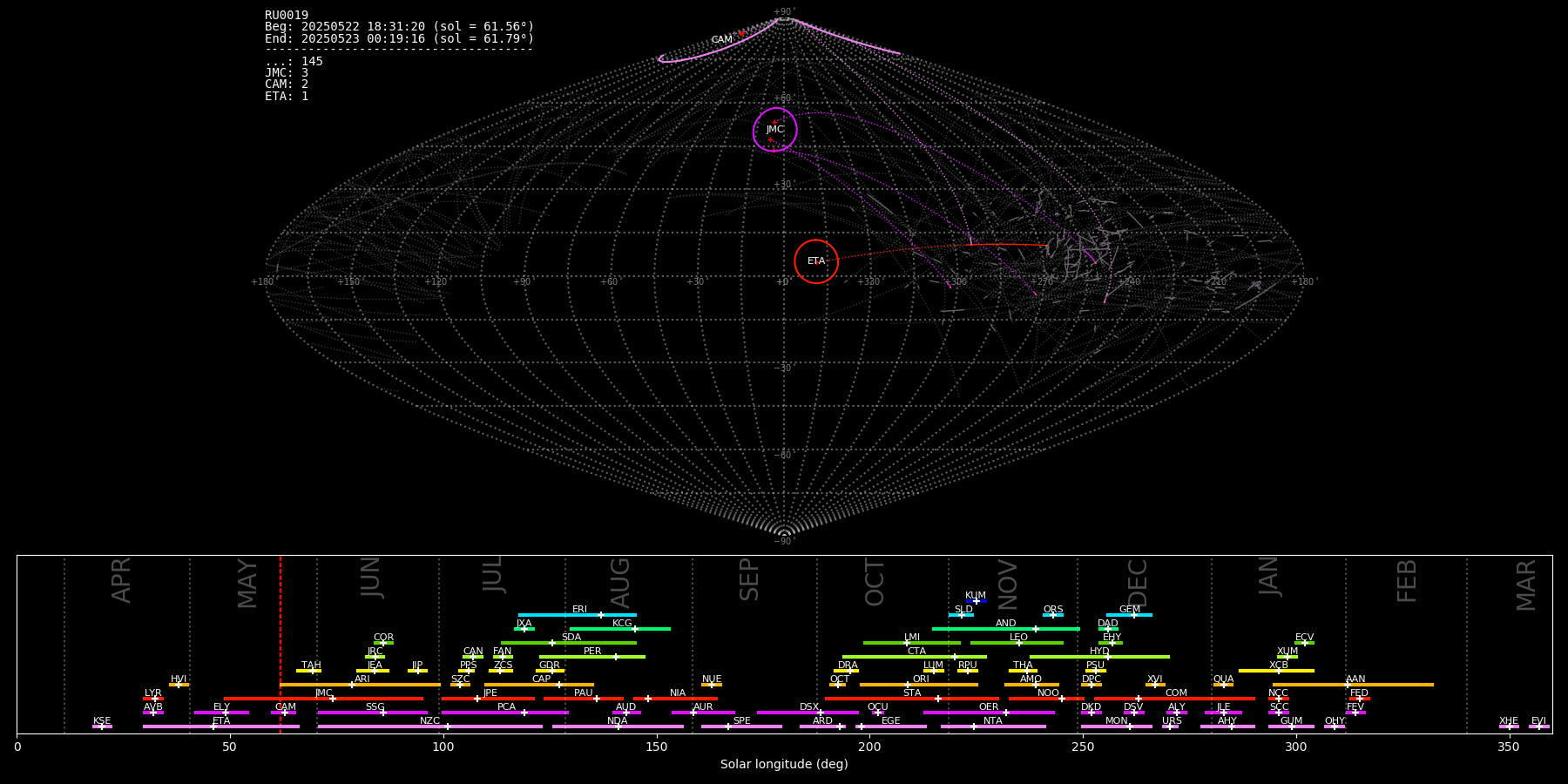Click the 350 tick on the solar longitude axis
The image size is (1568, 784).
point(1510,747)
